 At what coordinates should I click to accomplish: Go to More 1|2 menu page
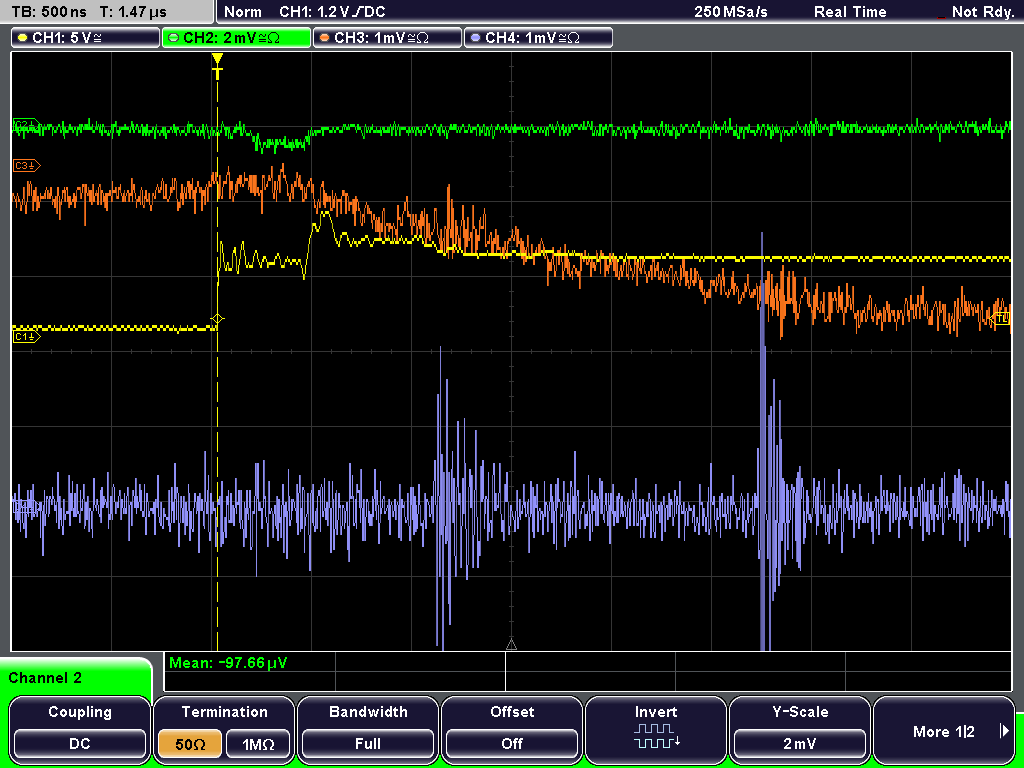[944, 729]
